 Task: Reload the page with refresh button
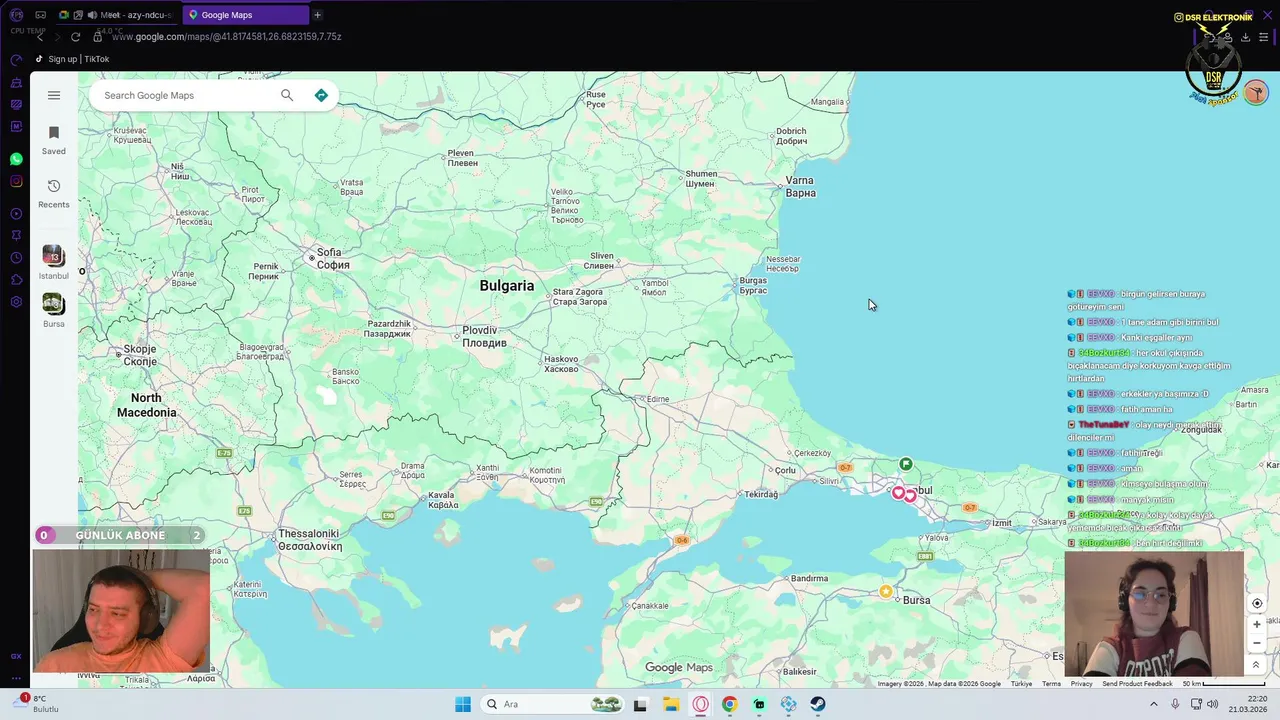point(75,37)
